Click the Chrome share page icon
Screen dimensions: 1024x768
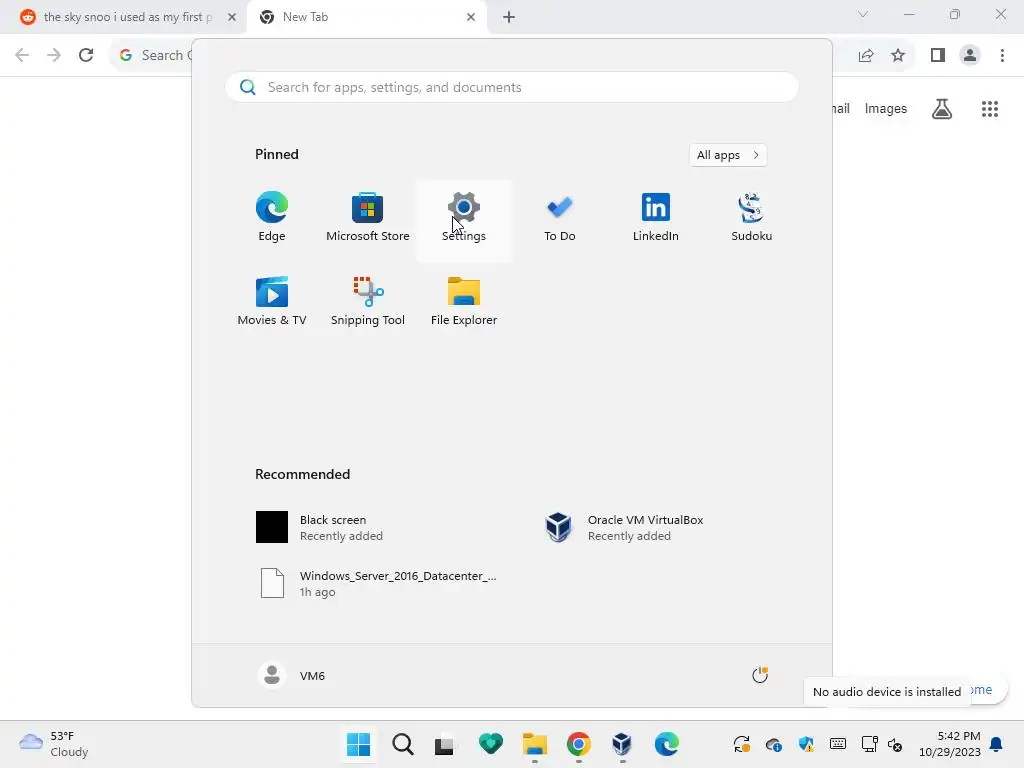866,55
